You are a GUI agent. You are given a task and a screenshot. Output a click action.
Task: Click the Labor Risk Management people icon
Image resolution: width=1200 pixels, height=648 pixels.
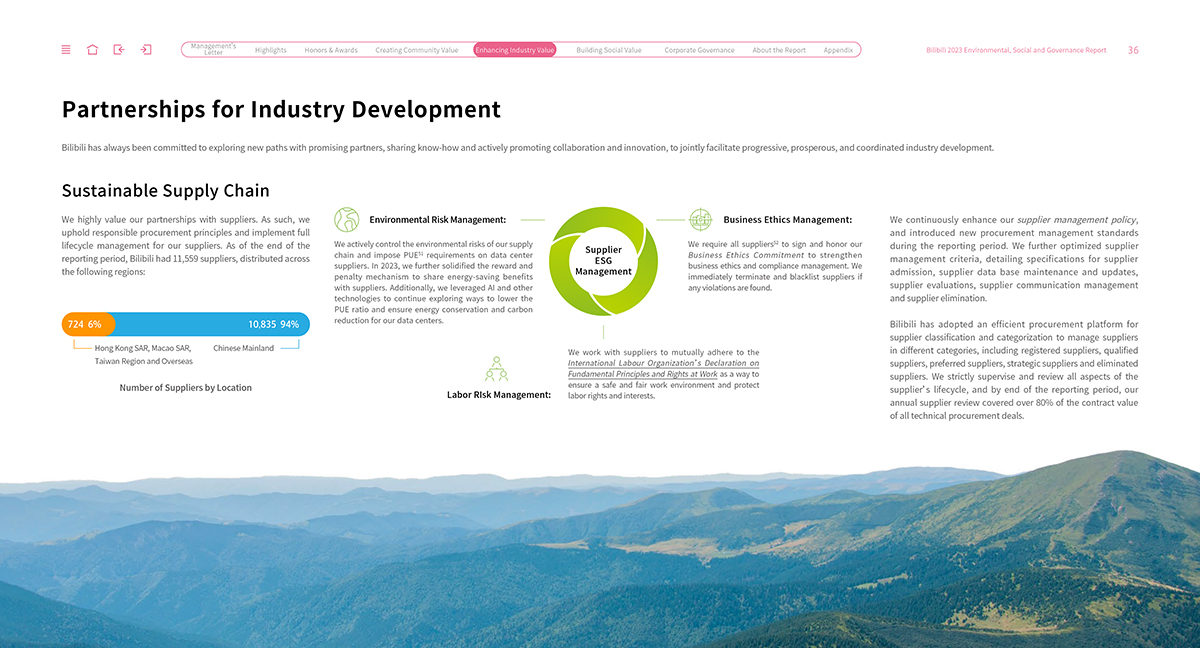point(496,369)
